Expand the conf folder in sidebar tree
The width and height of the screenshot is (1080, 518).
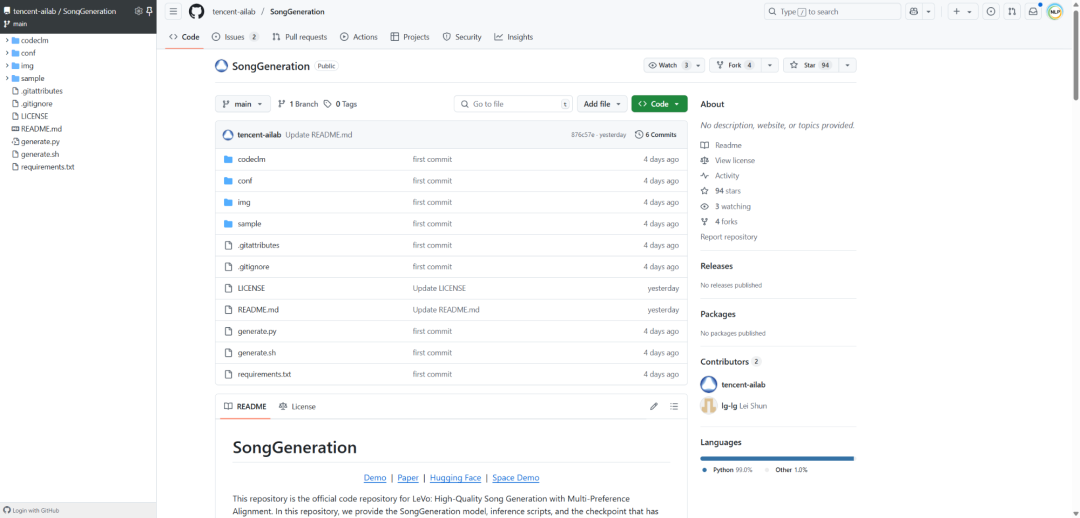pyautogui.click(x=7, y=53)
